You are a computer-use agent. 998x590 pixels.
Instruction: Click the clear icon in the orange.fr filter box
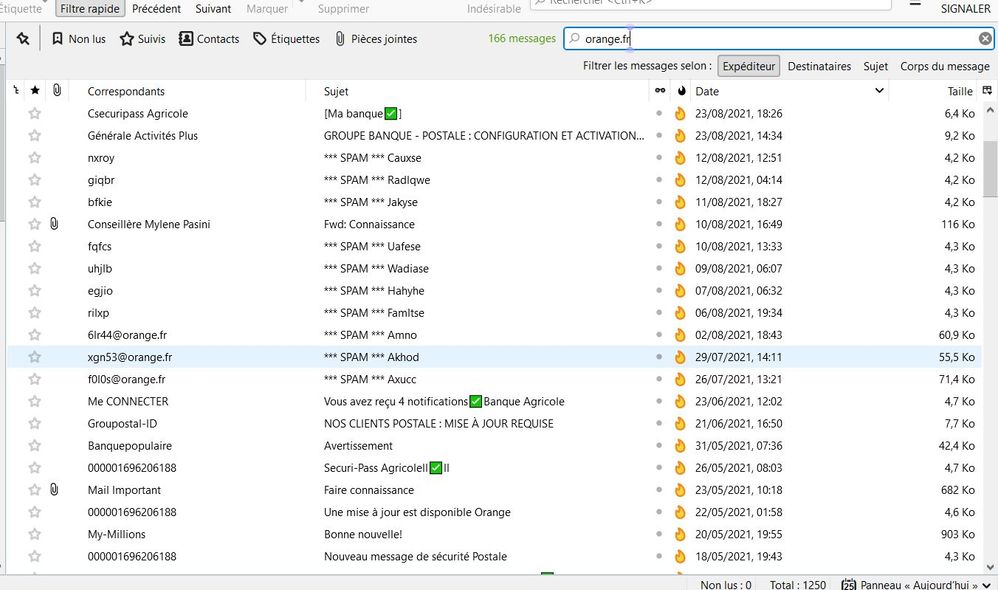(x=985, y=39)
